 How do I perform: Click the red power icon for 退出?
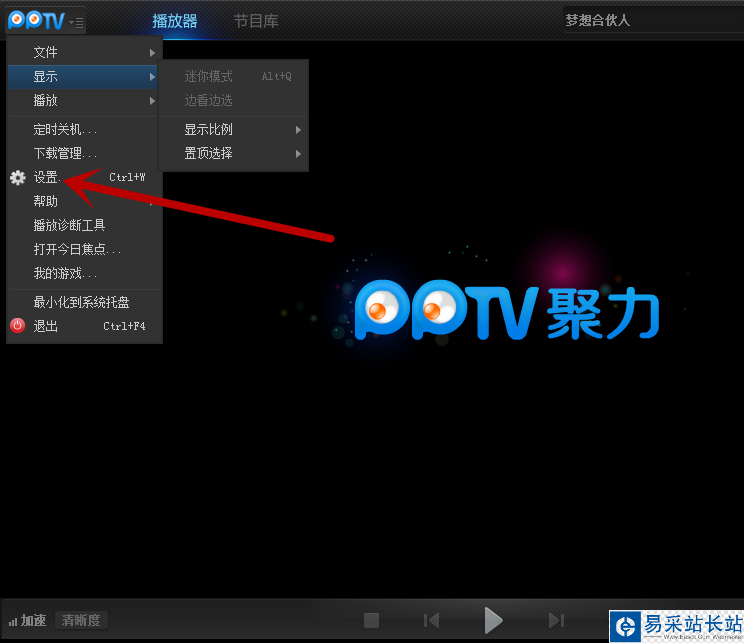18,326
